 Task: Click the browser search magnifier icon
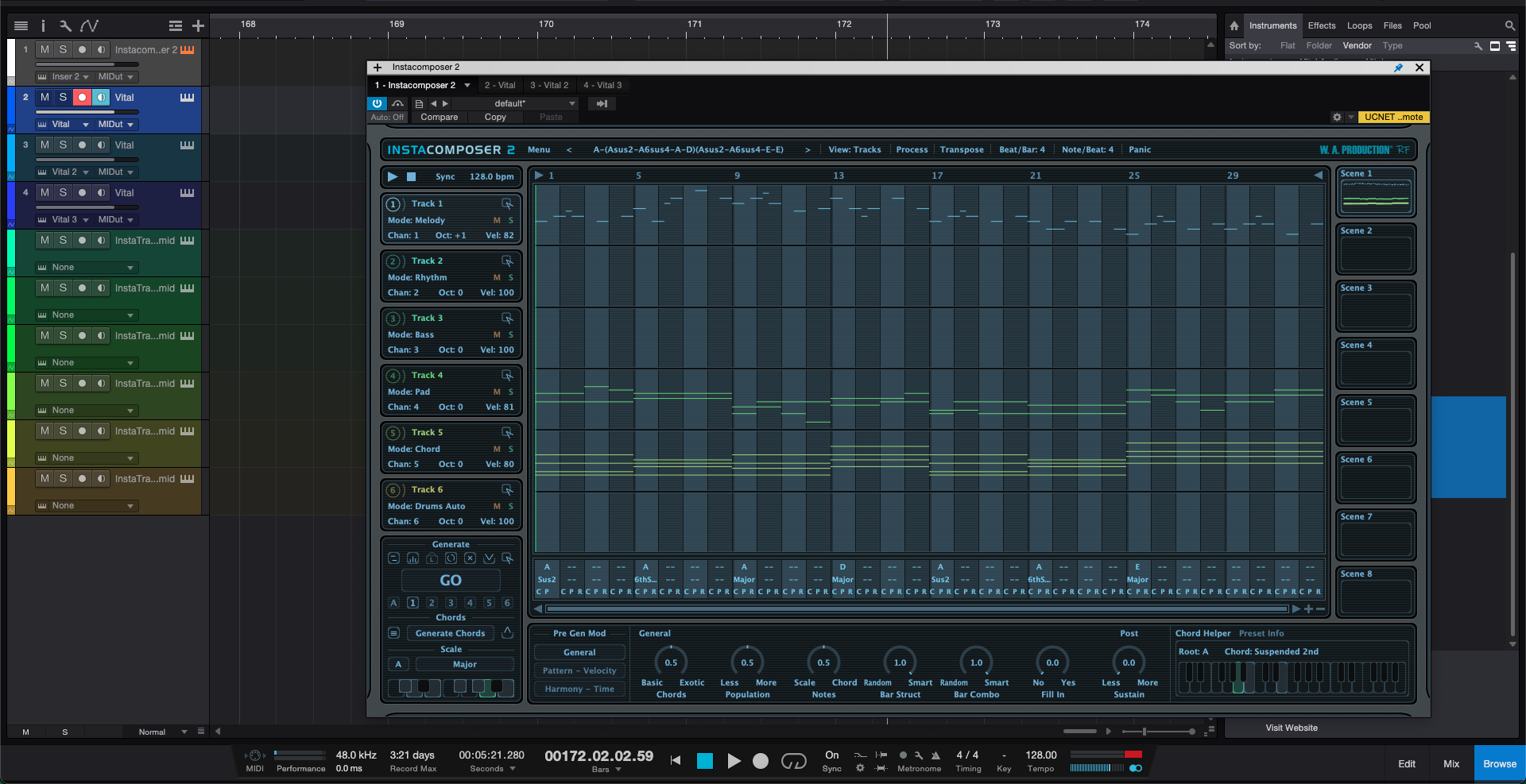(x=1509, y=25)
